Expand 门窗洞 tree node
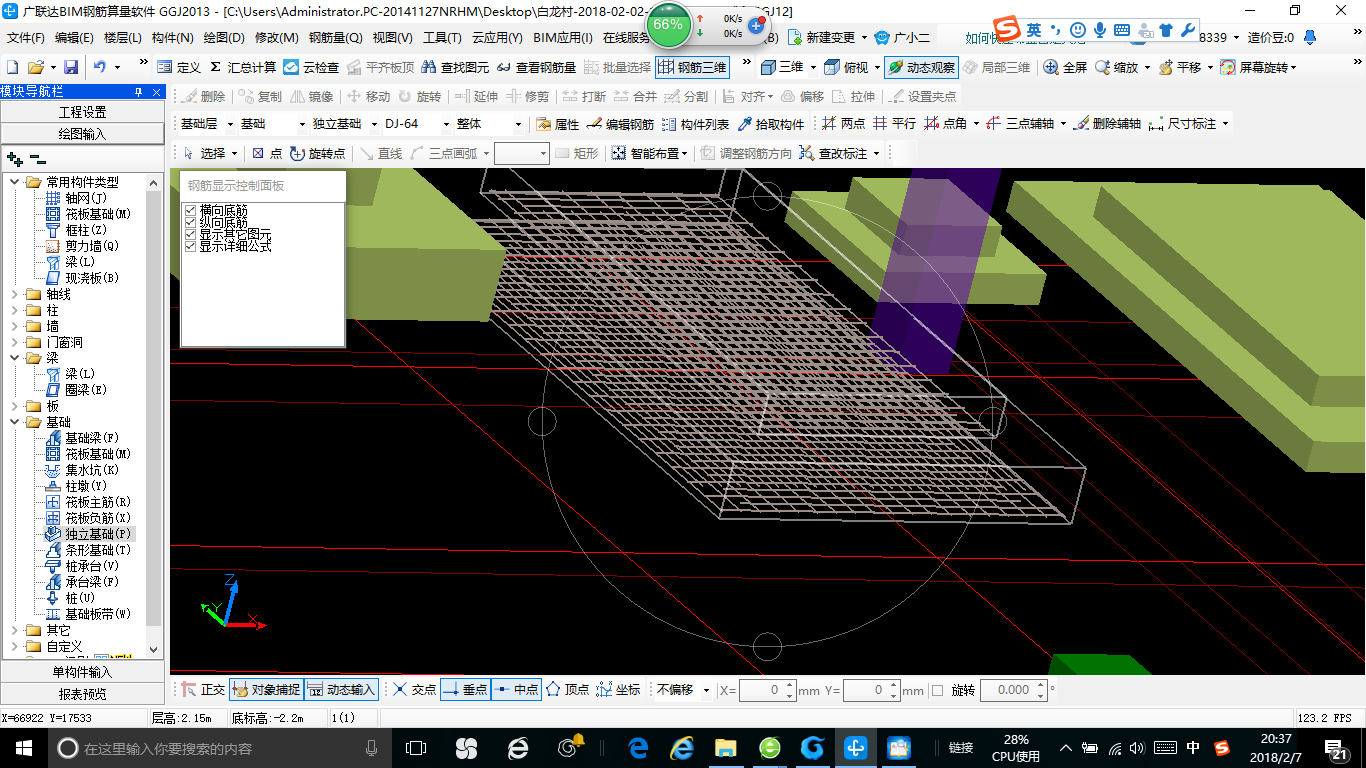This screenshot has width=1366, height=768. (x=15, y=342)
